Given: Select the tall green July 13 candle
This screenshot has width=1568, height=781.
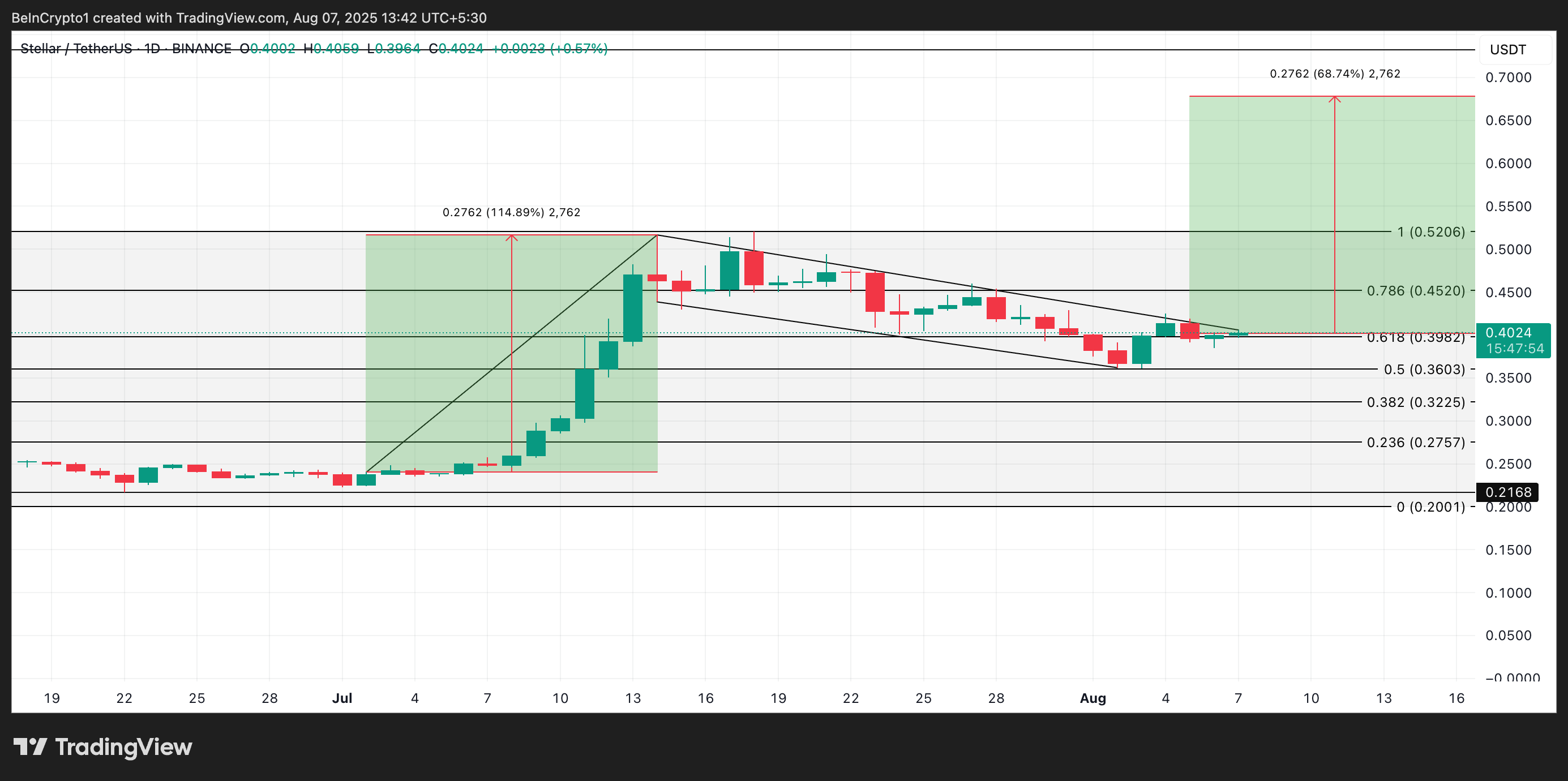Looking at the screenshot, I should tap(633, 307).
